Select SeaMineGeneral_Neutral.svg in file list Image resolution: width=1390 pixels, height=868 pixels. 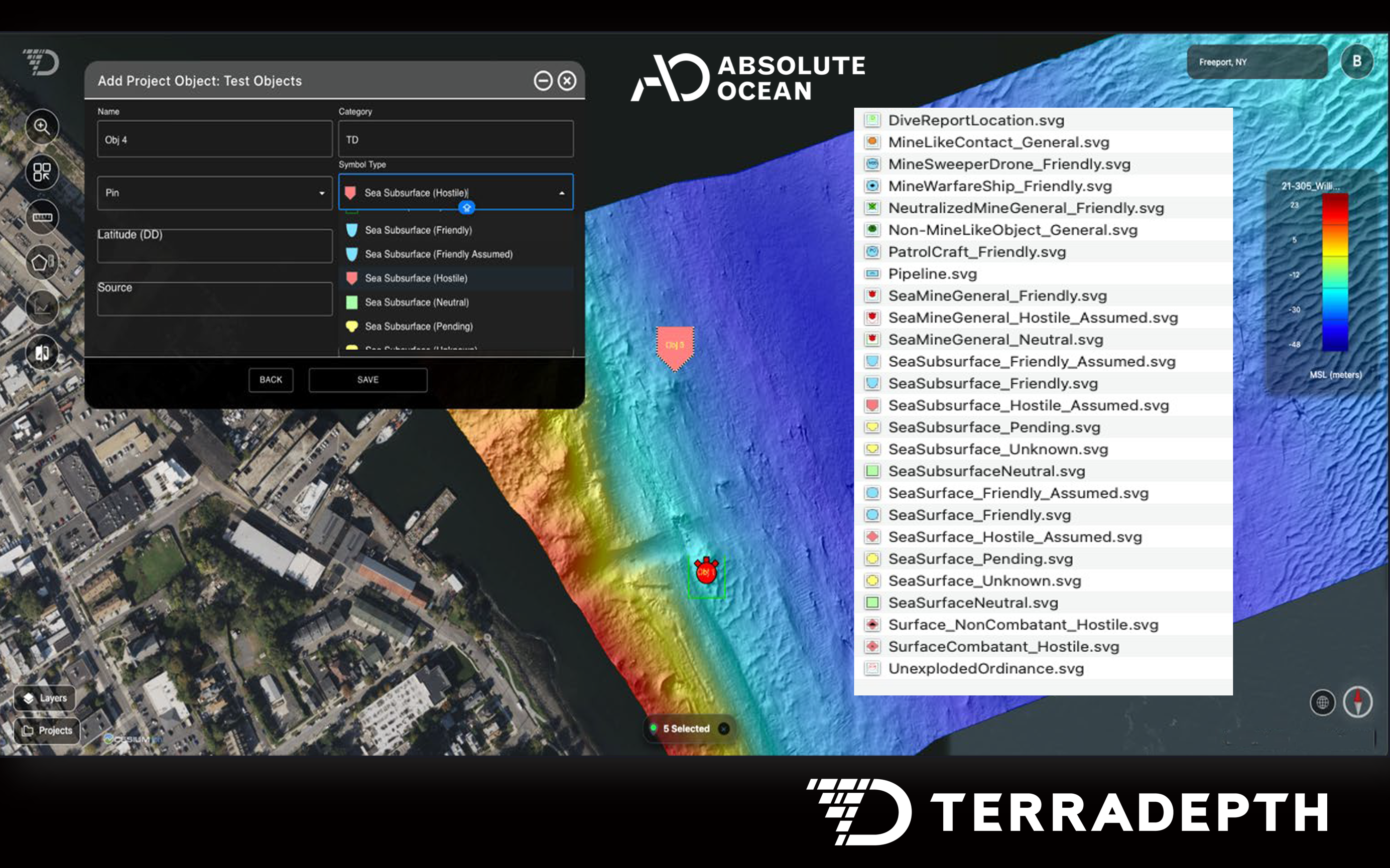[x=1044, y=340]
